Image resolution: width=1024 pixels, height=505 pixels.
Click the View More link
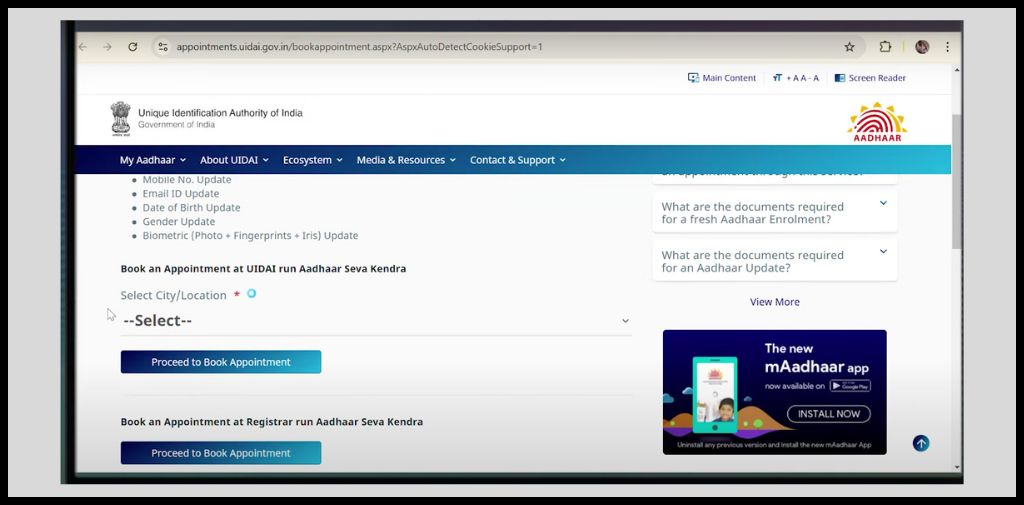(775, 302)
